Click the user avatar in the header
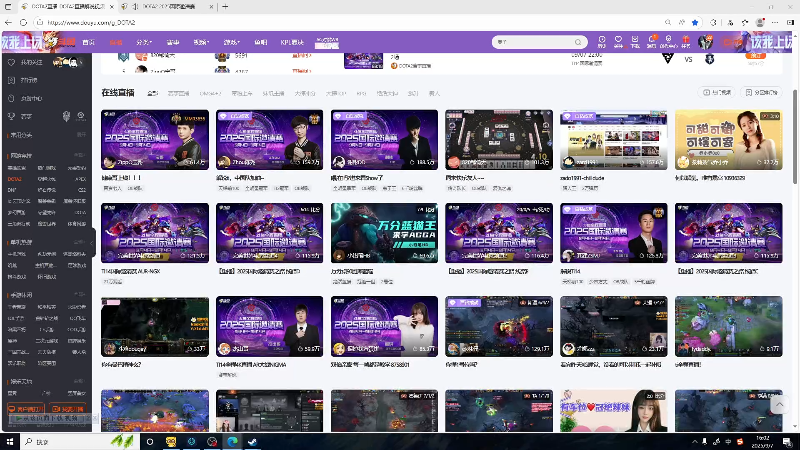This screenshot has height=450, width=800. click(706, 42)
